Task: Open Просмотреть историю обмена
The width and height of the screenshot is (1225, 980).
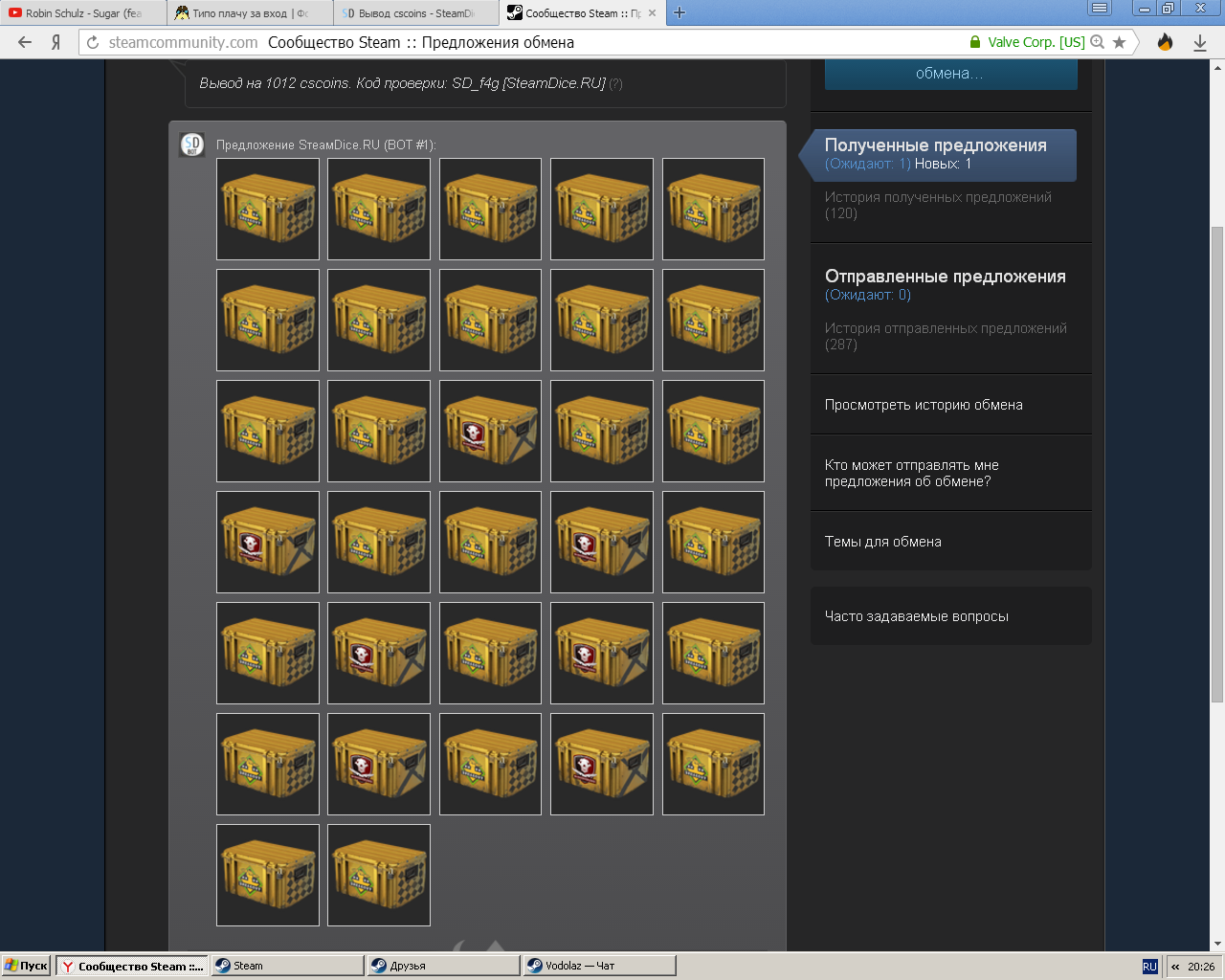Action: tap(924, 405)
